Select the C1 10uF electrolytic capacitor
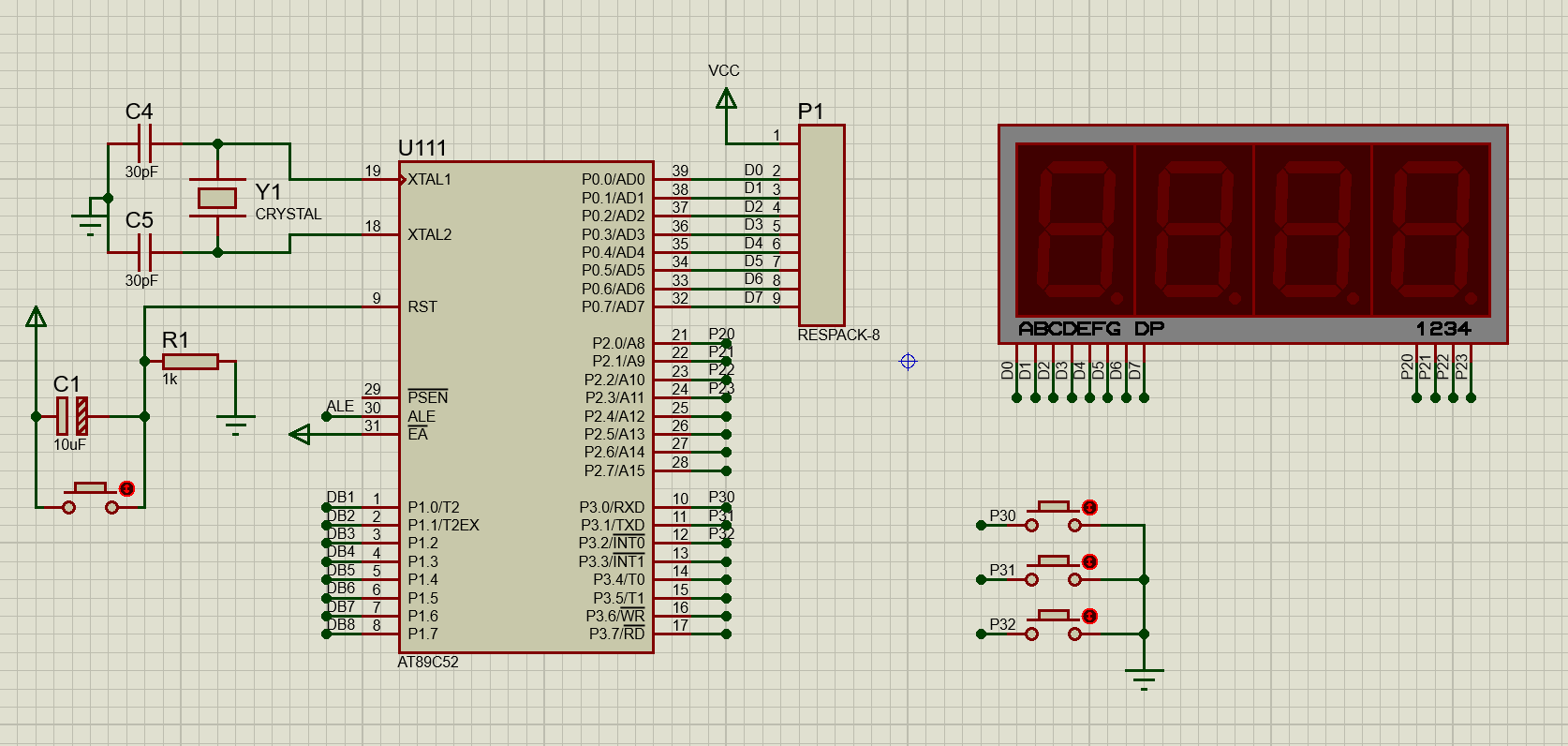Image resolution: width=1568 pixels, height=746 pixels. (x=72, y=416)
